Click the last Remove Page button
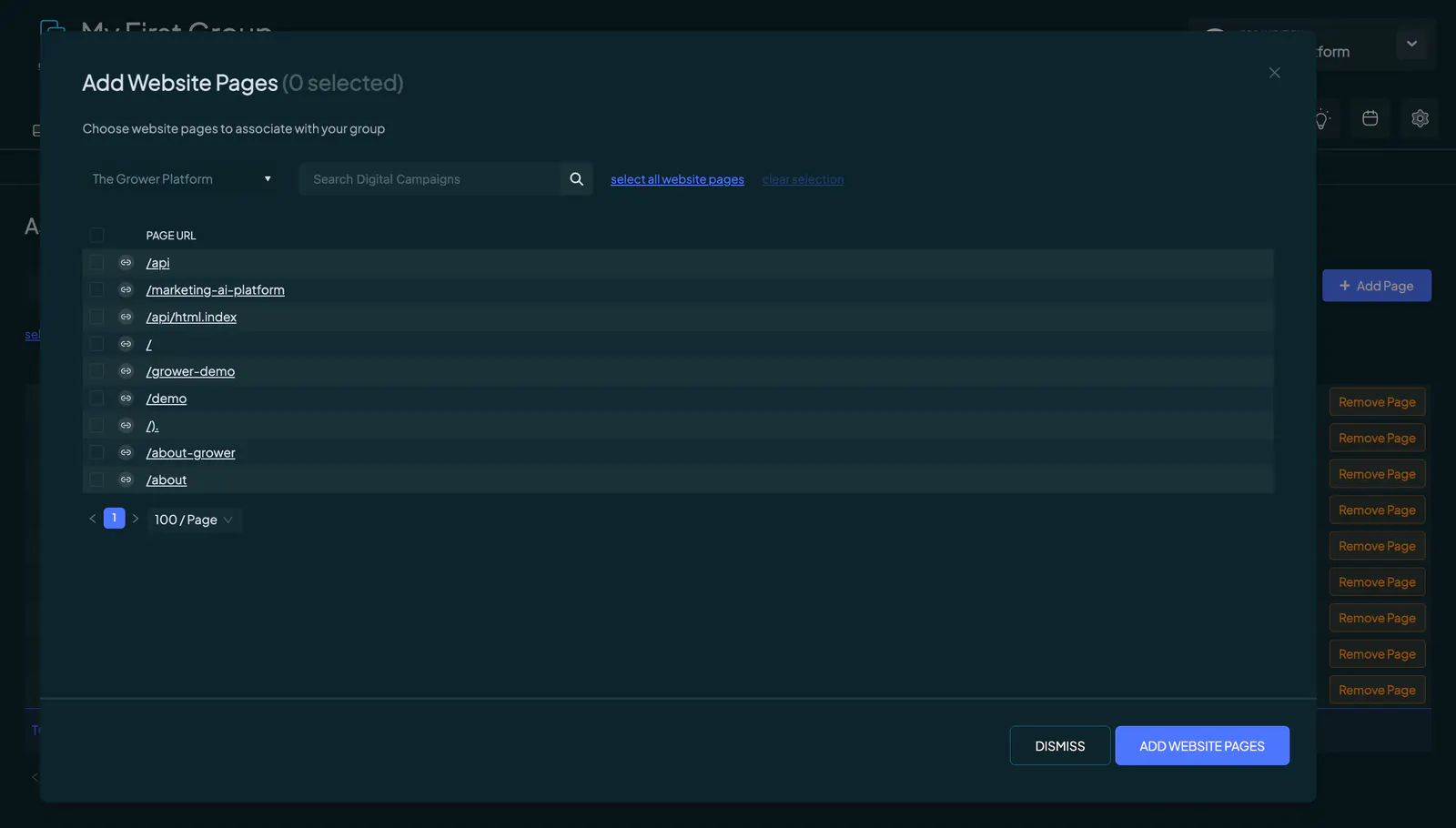The width and height of the screenshot is (1456, 828). pos(1377,691)
